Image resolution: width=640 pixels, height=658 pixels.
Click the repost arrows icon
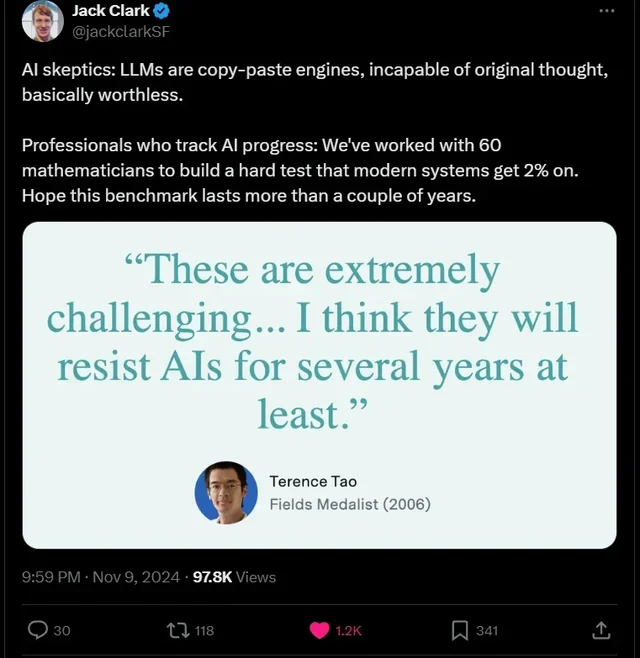click(x=178, y=630)
